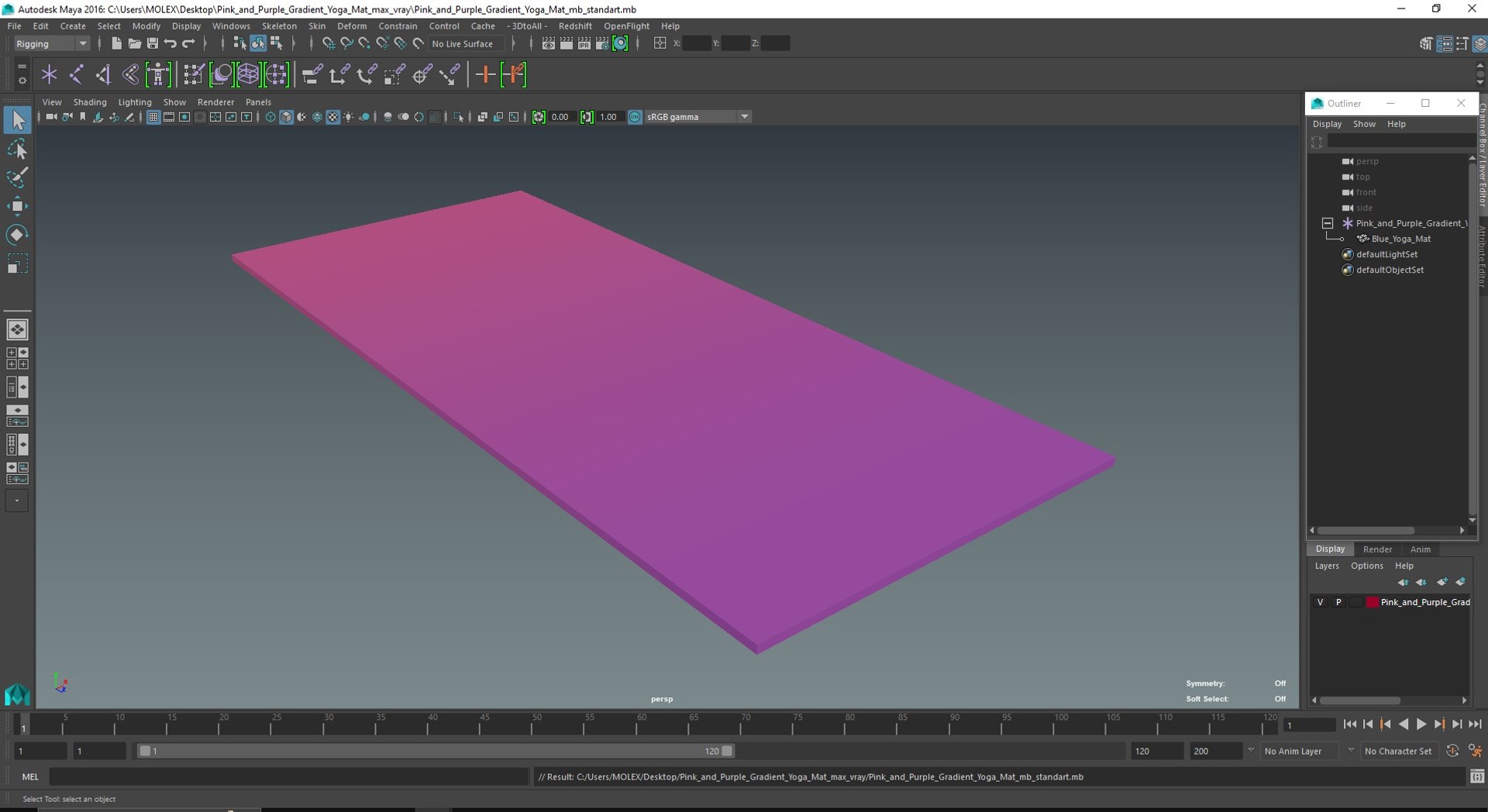The image size is (1488, 812).
Task: Switch to the Render layer tab
Action: pos(1377,549)
